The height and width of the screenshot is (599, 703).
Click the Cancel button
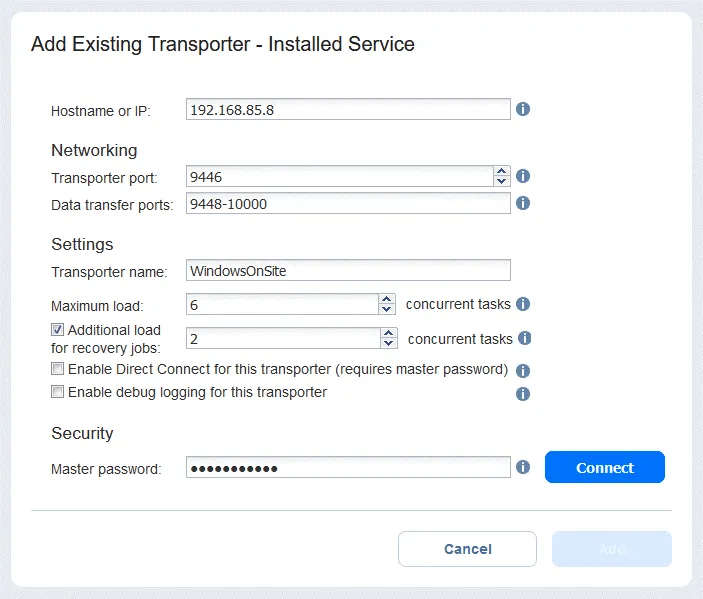pyautogui.click(x=468, y=549)
